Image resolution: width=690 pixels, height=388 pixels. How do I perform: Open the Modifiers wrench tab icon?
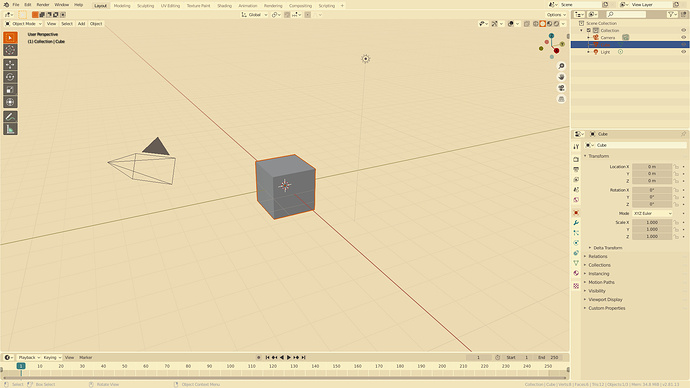[x=576, y=223]
